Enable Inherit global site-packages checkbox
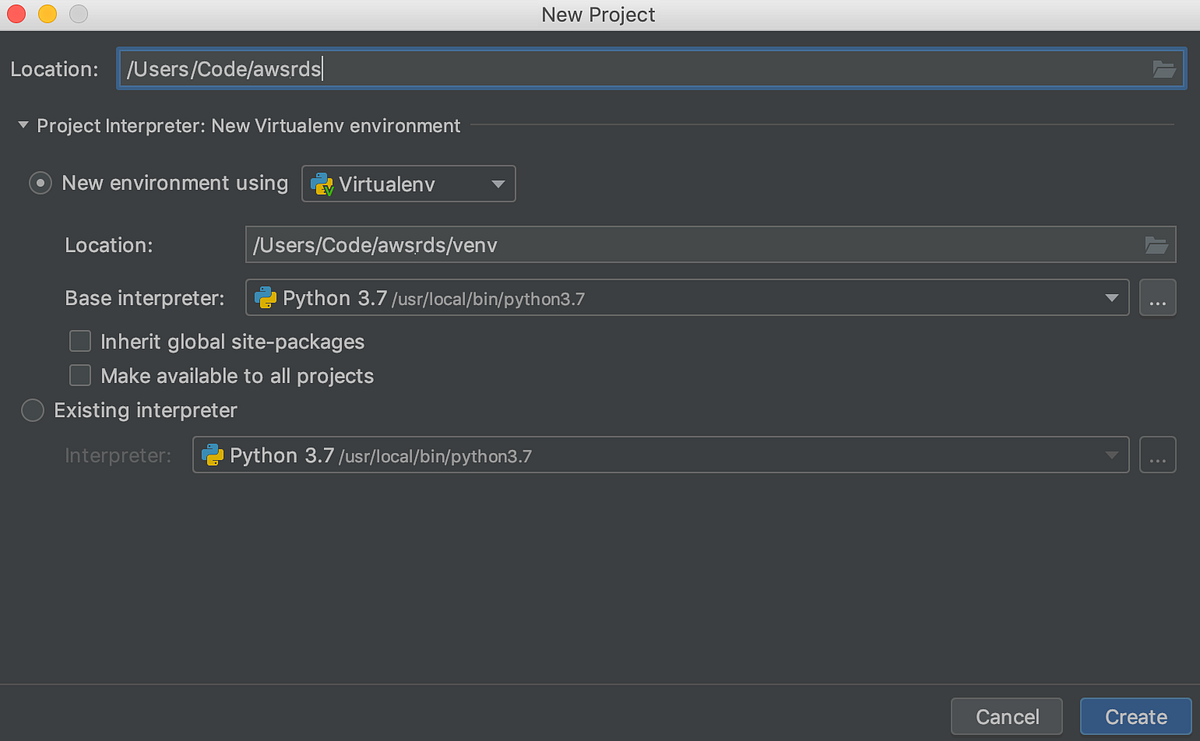Screen dimensions: 1200x741 coord(80,342)
